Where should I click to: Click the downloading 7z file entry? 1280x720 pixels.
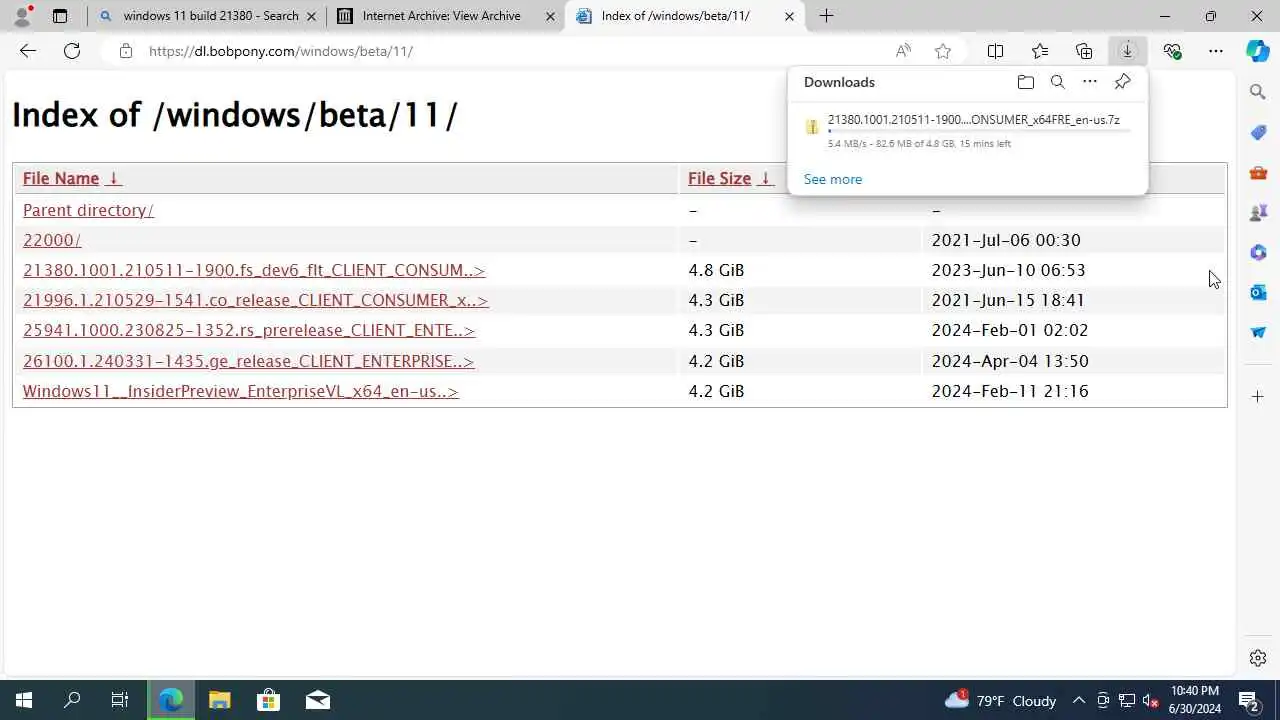point(968,130)
